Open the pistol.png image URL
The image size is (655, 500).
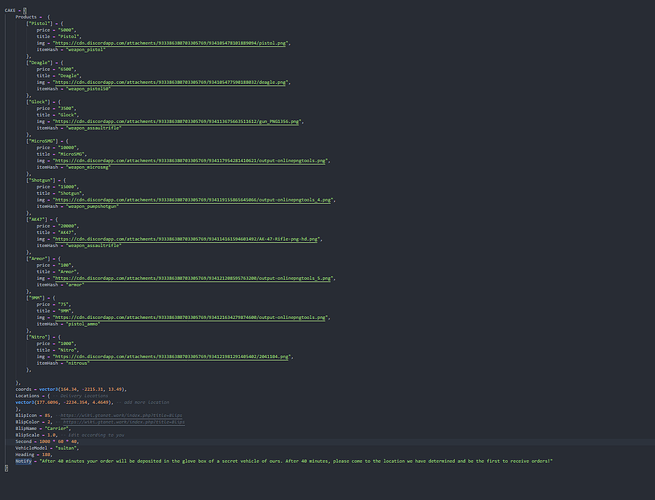pos(170,43)
